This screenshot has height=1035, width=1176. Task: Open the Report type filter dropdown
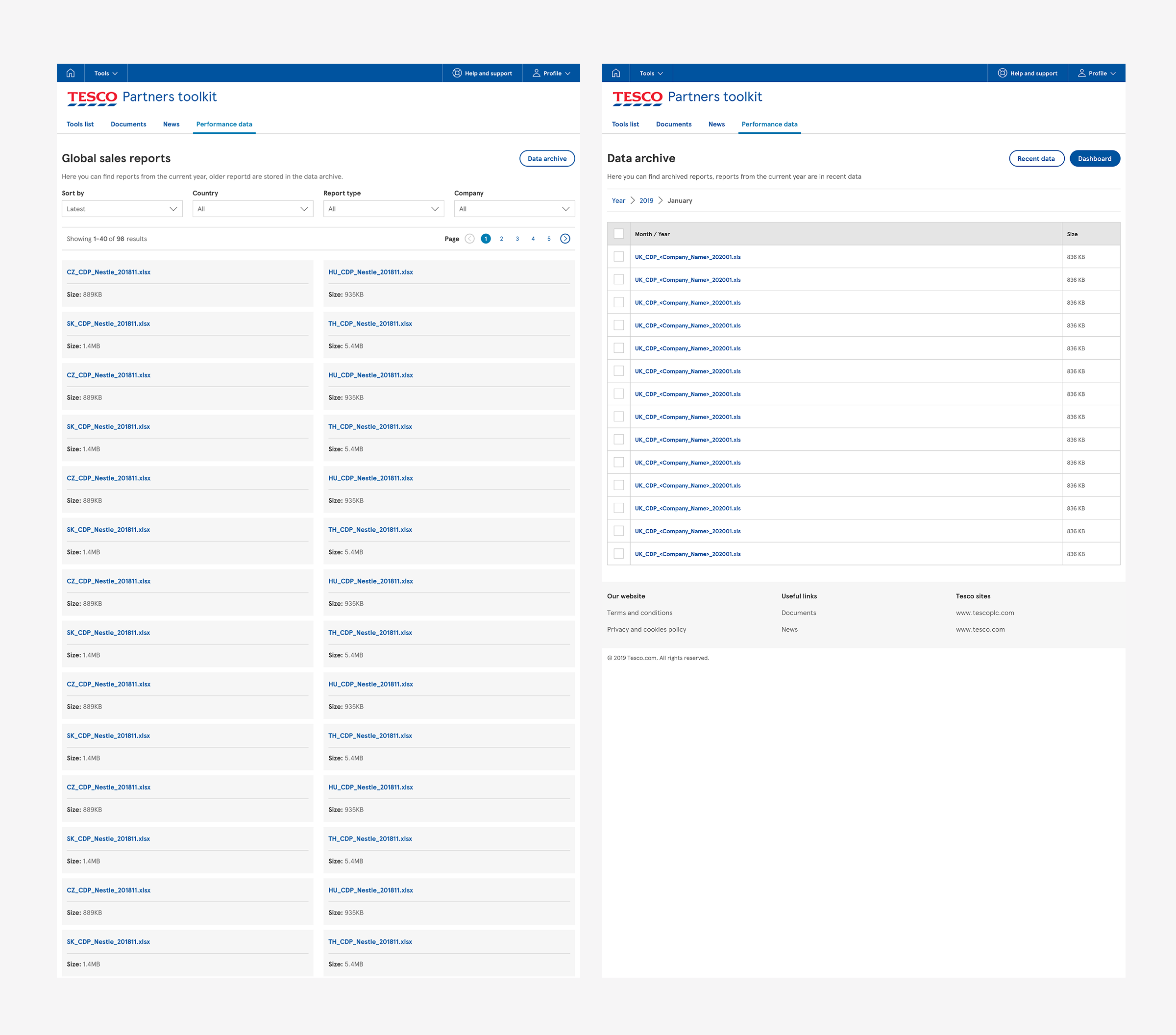coord(383,209)
